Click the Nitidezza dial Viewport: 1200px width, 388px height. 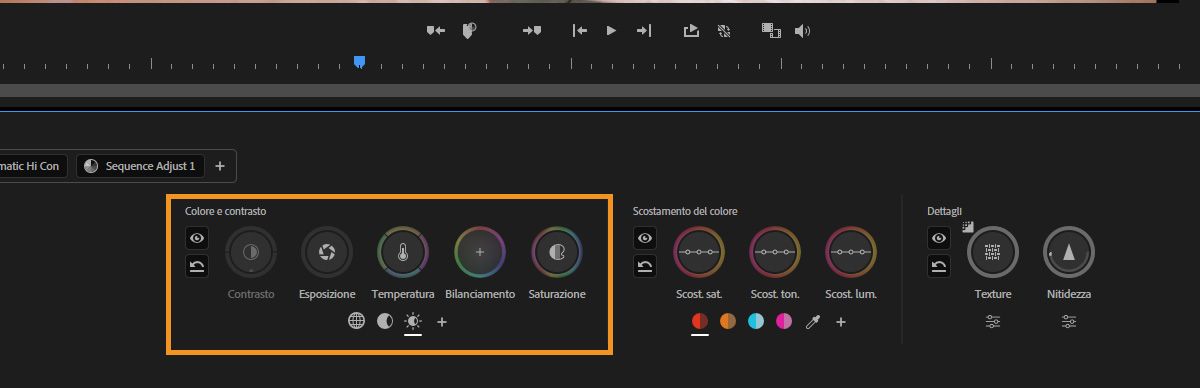1069,253
